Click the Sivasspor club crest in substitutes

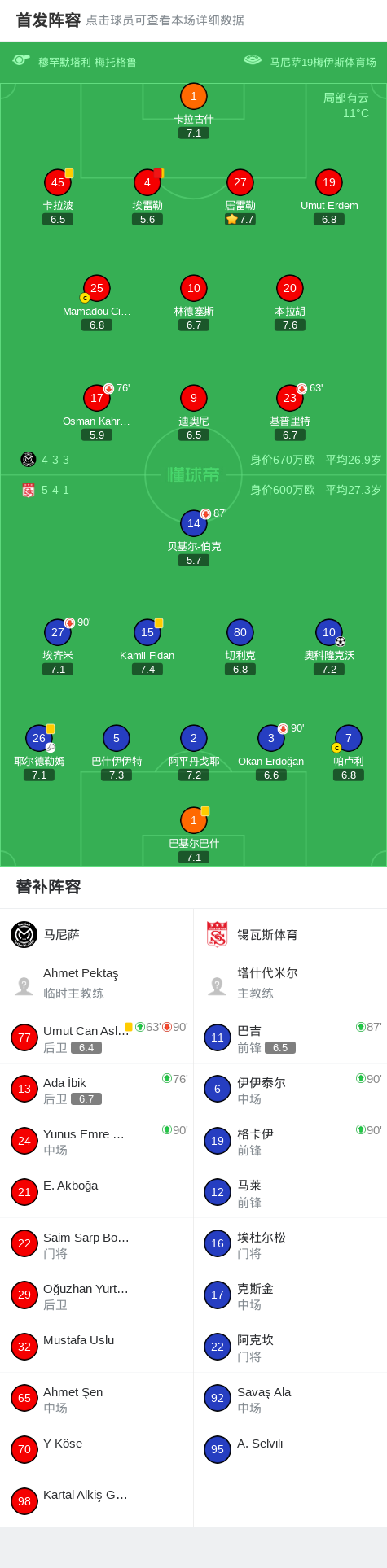(218, 934)
